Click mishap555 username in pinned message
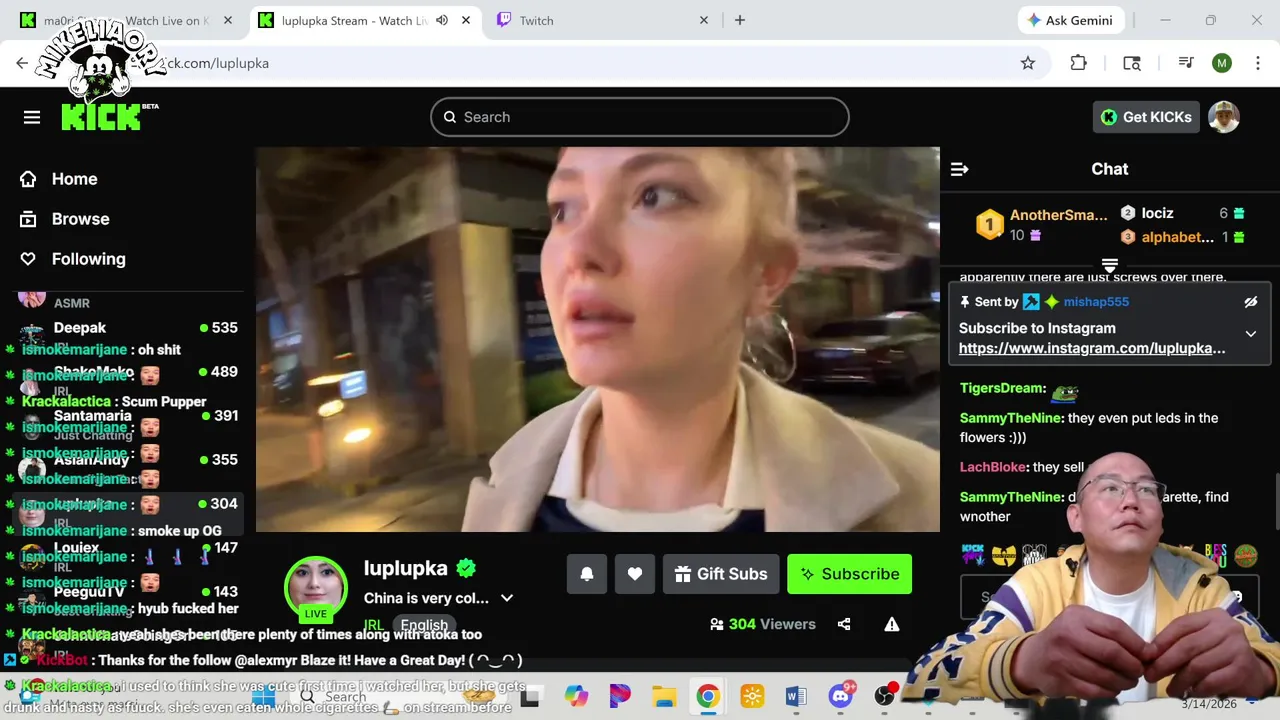Screen dimensions: 1280x720 pyautogui.click(x=1096, y=302)
